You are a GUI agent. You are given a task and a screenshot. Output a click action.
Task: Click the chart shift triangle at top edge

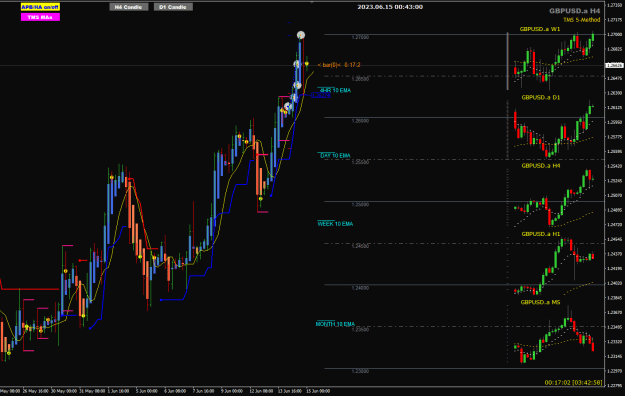[x=312, y=2]
